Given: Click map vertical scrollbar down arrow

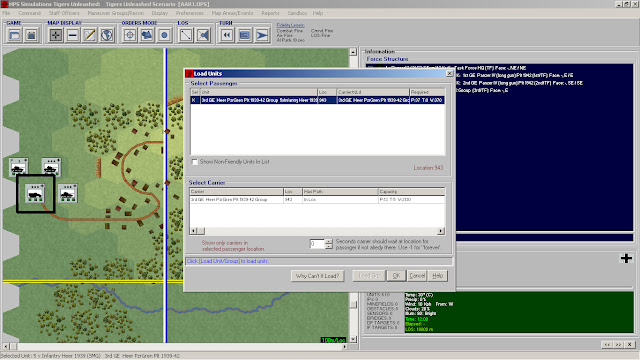Looking at the screenshot, I should 353,339.
